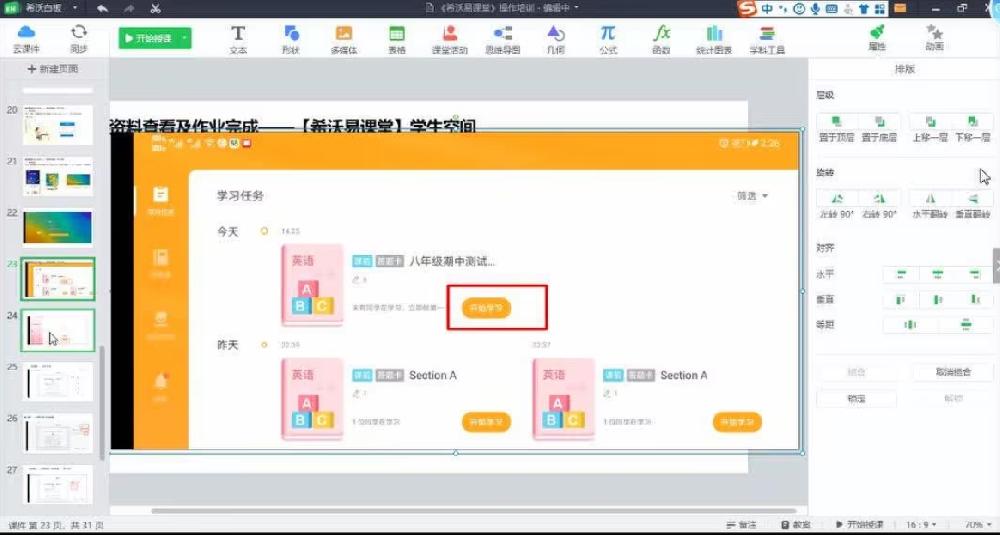
Task: Distribute horizontally in 等距 row
Action: click(910, 325)
